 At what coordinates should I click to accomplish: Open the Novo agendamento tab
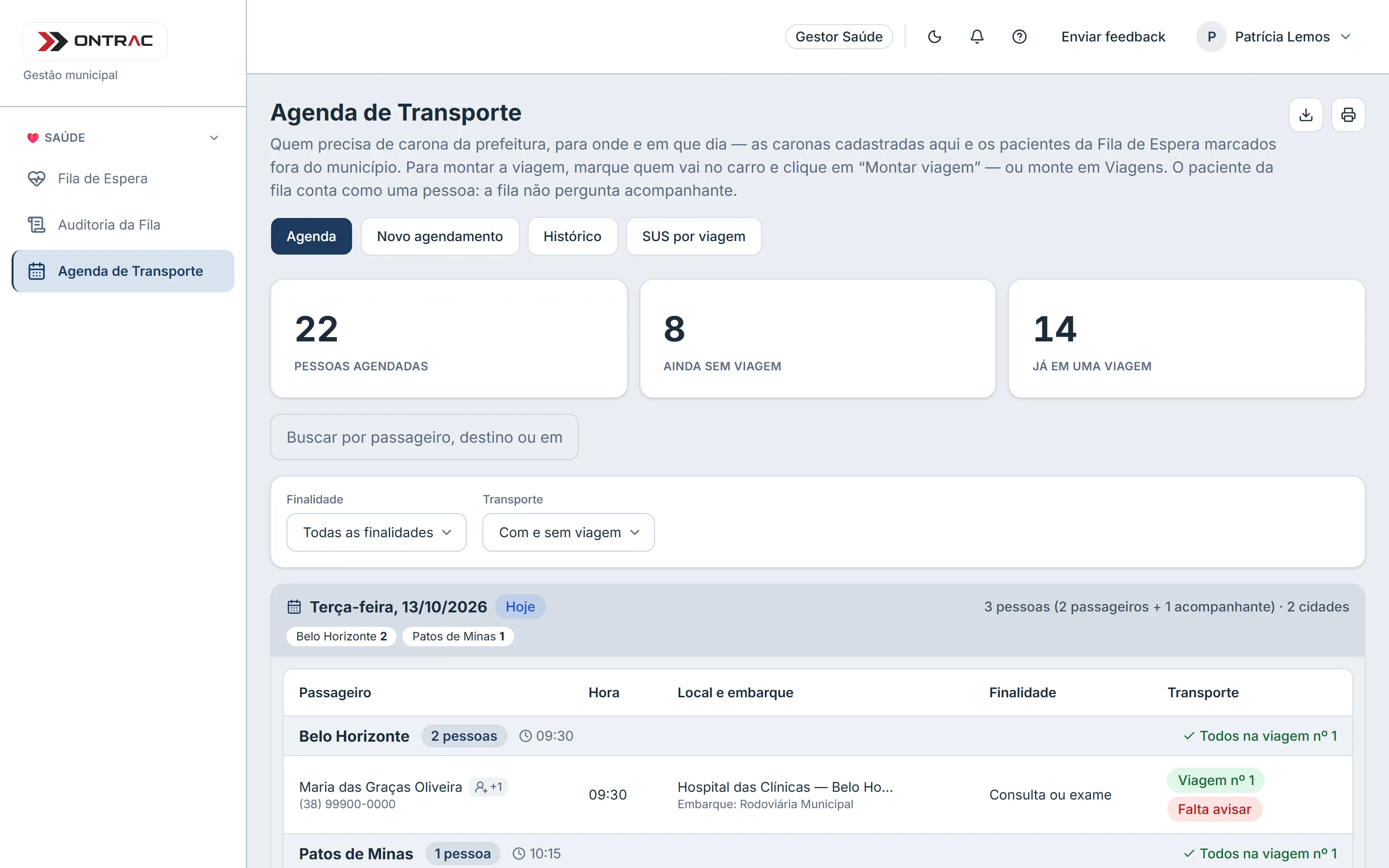pyautogui.click(x=440, y=236)
